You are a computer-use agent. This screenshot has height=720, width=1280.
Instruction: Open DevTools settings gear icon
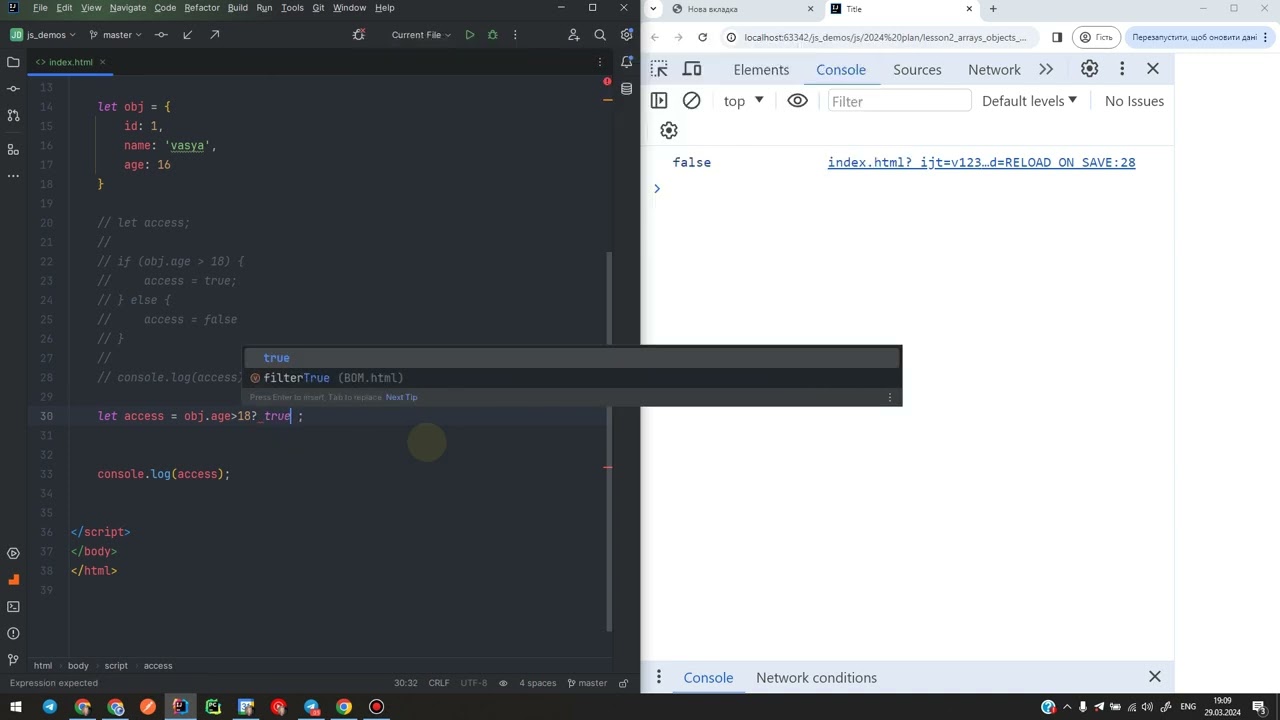pos(1090,69)
